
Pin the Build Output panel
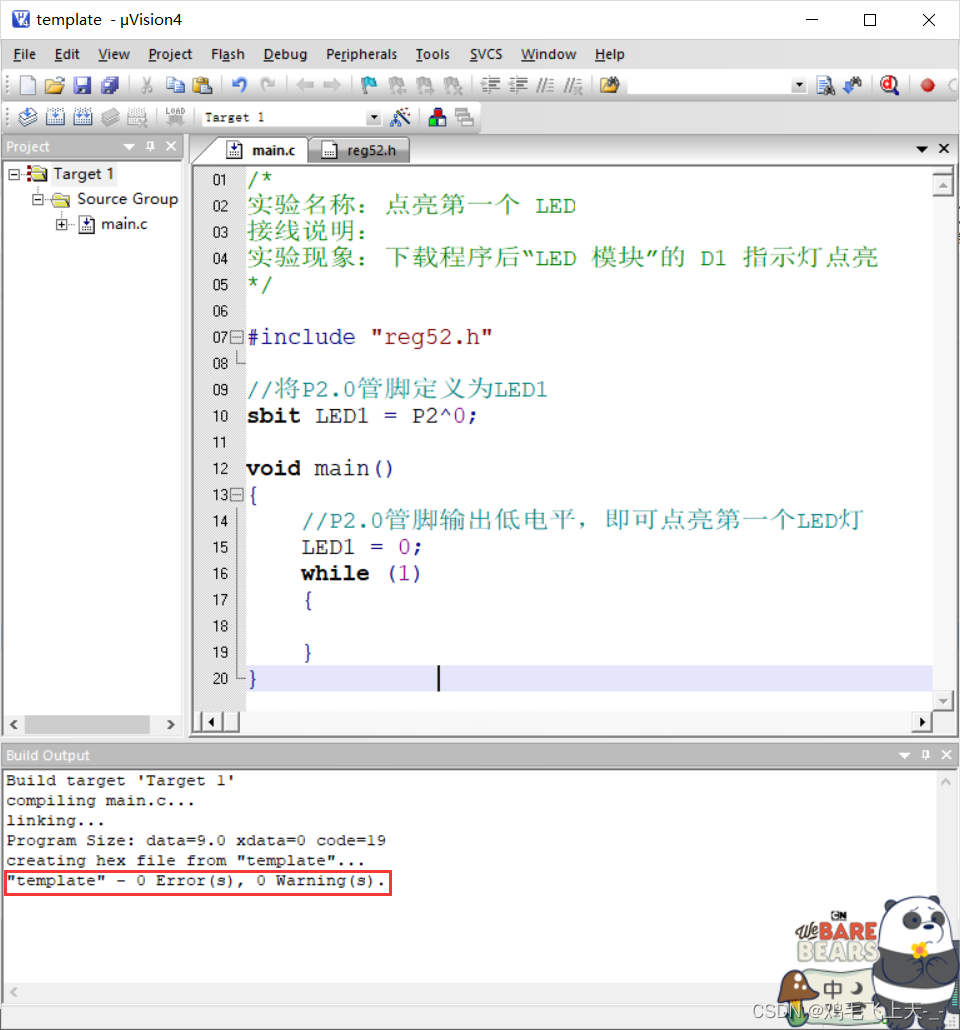[x=926, y=755]
